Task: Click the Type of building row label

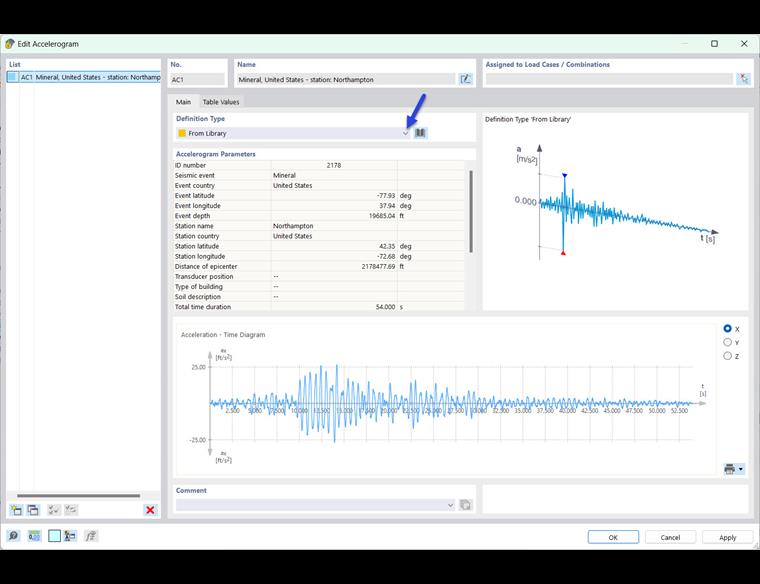Action: tap(199, 287)
